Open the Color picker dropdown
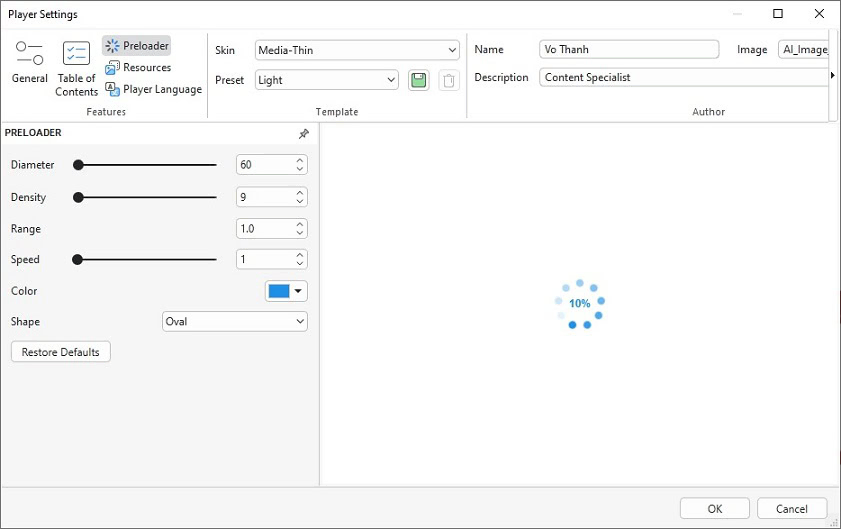841x529 pixels. (x=286, y=291)
